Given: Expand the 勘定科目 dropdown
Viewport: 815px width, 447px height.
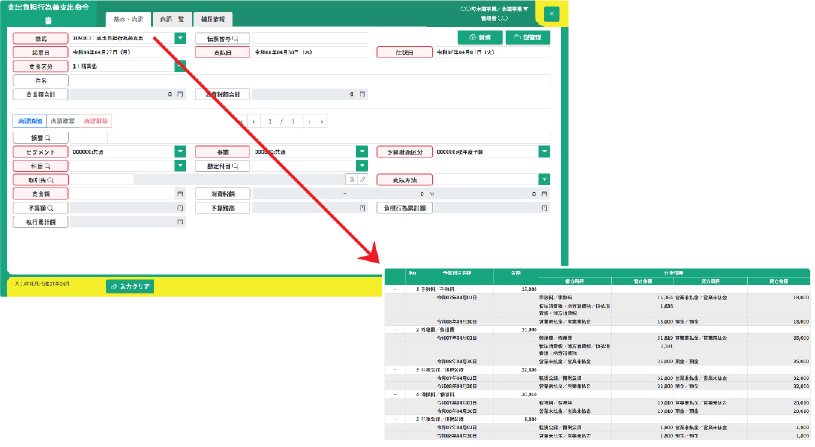Looking at the screenshot, I should [362, 166].
